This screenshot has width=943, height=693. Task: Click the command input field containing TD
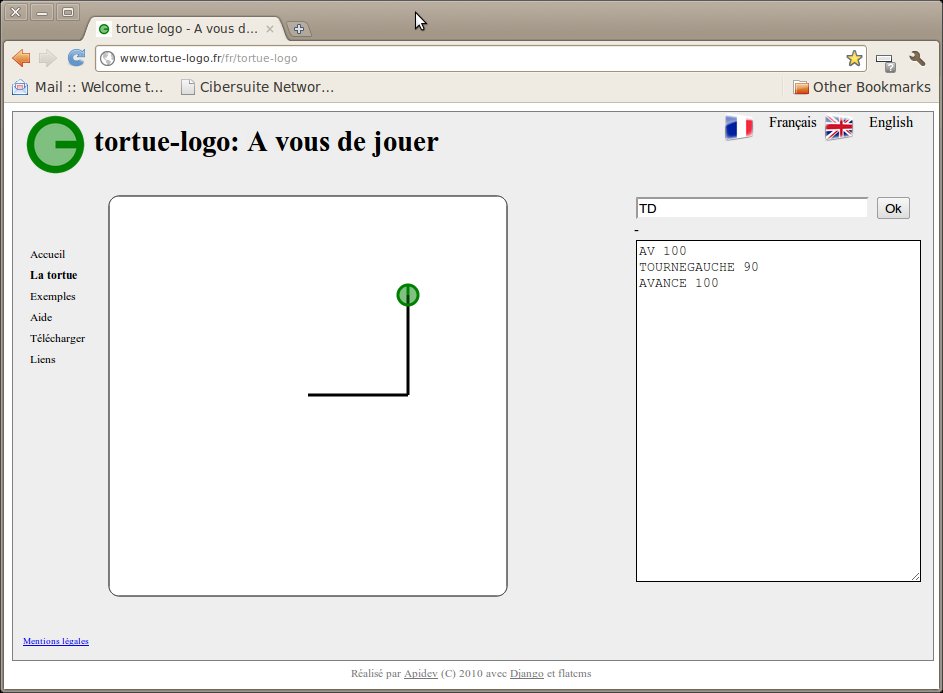coord(752,208)
